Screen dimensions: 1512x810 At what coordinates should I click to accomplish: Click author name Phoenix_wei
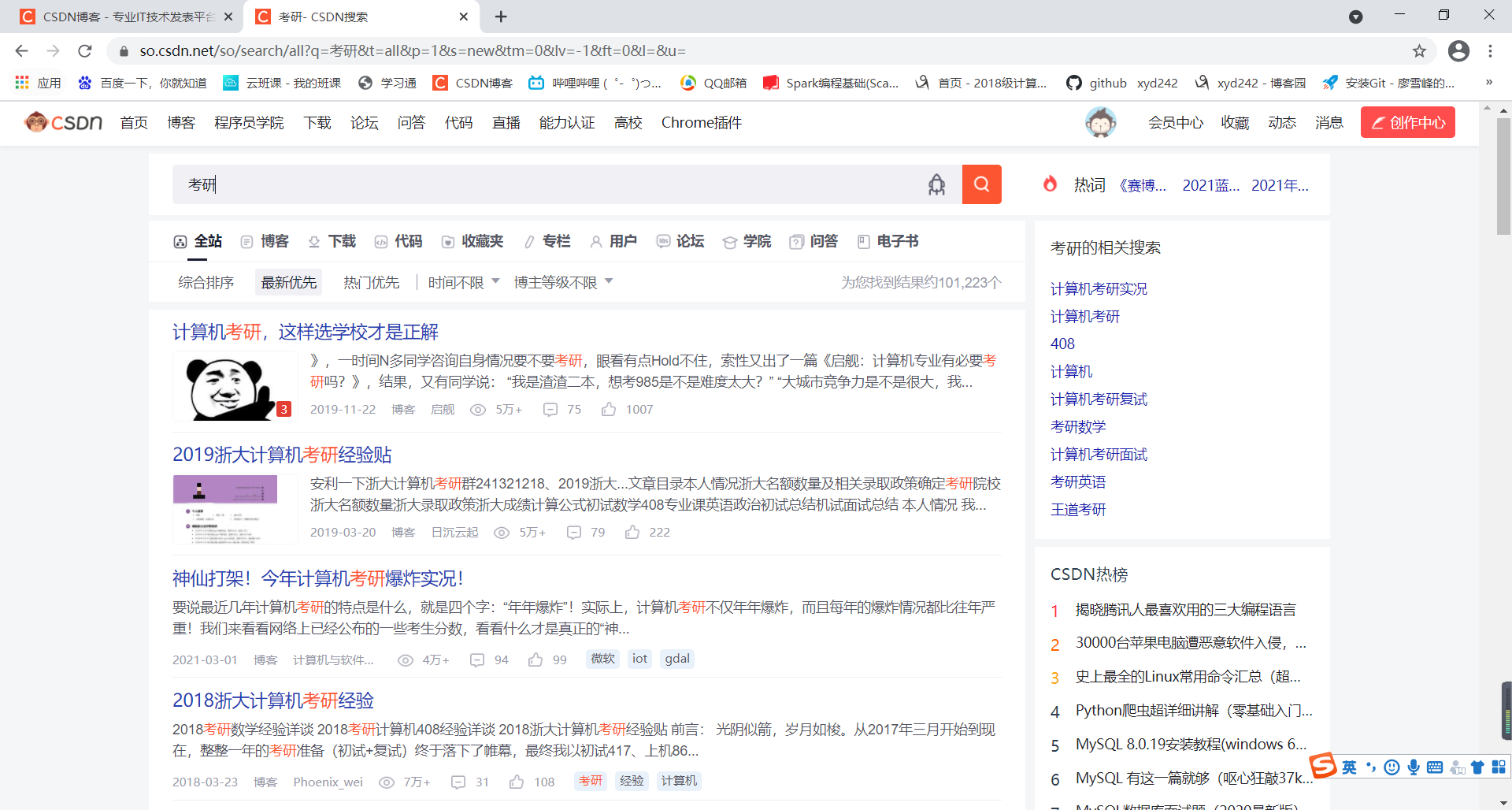[x=328, y=782]
